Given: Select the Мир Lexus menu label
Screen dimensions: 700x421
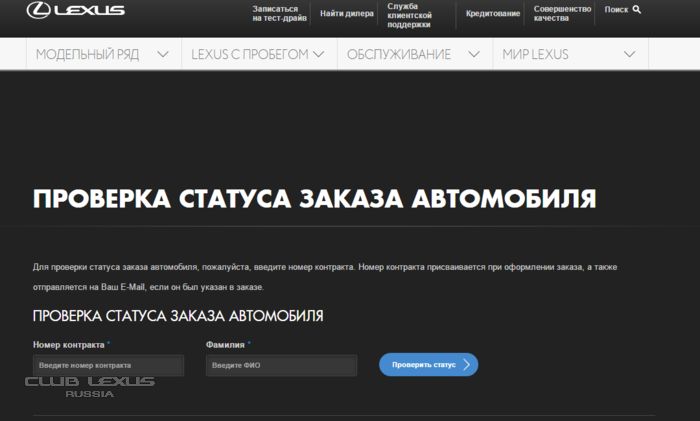Looking at the screenshot, I should tap(536, 54).
